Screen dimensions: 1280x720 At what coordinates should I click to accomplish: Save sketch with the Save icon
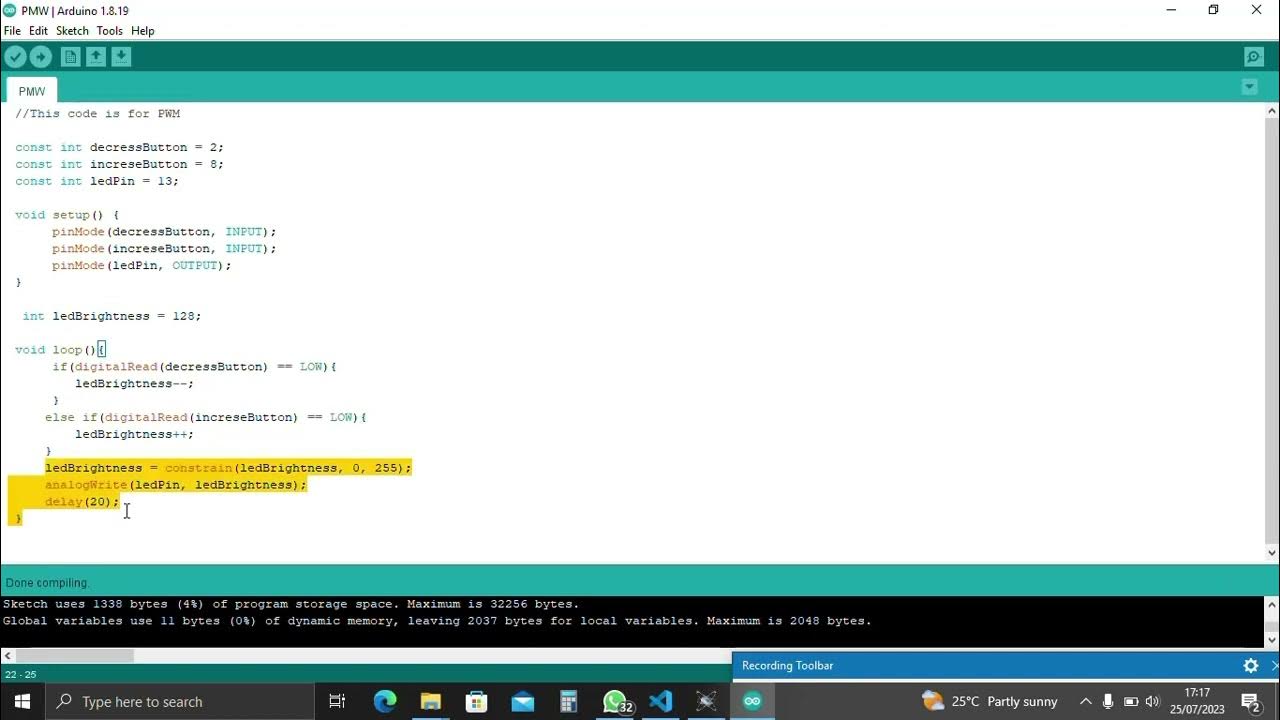[121, 57]
